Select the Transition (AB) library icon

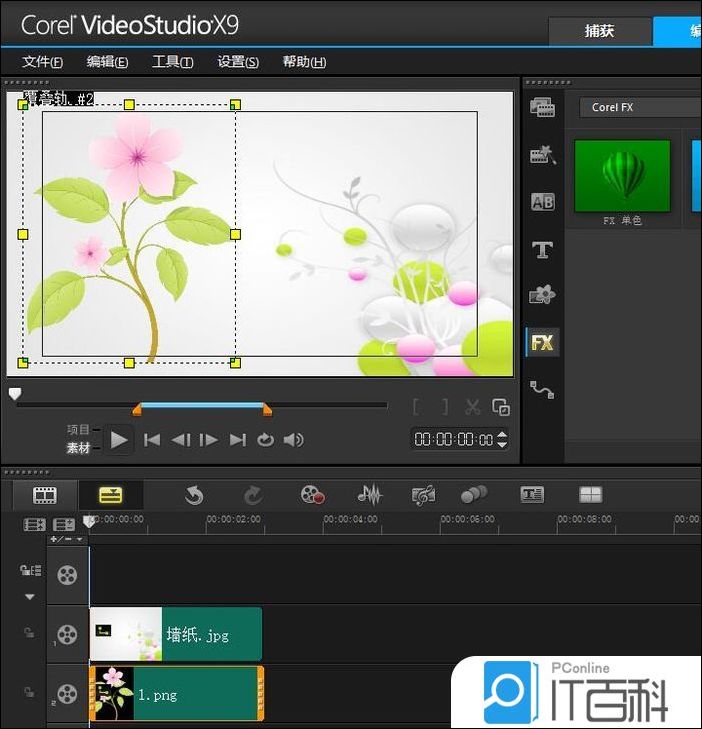tap(542, 202)
